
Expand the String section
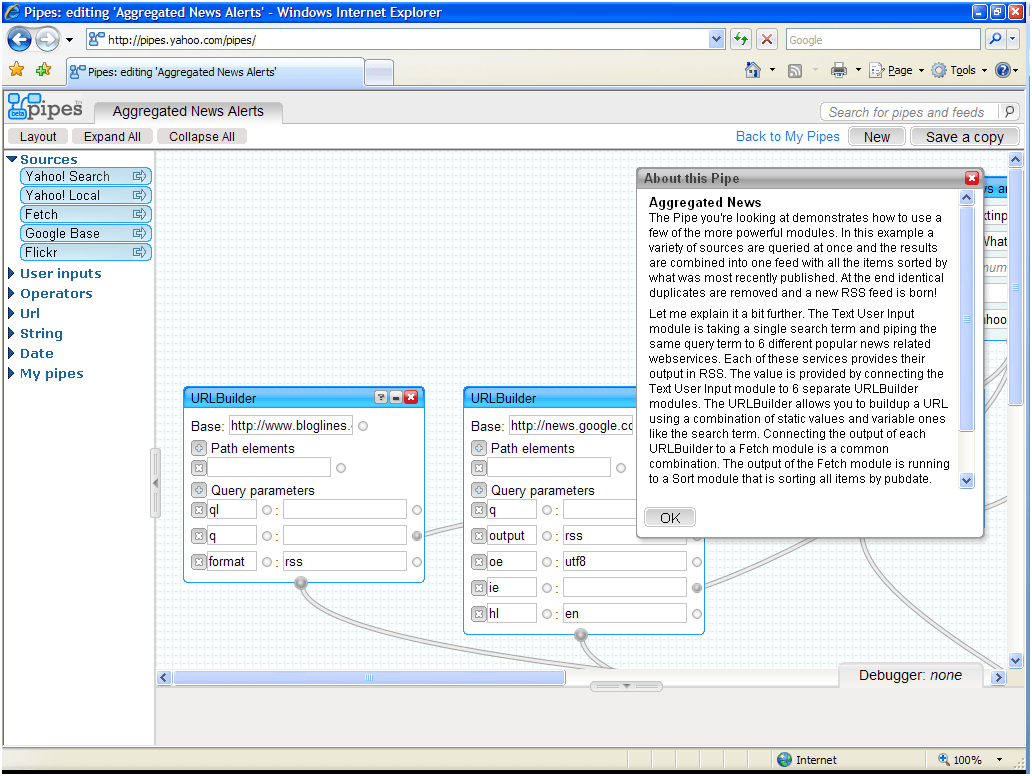coord(11,334)
